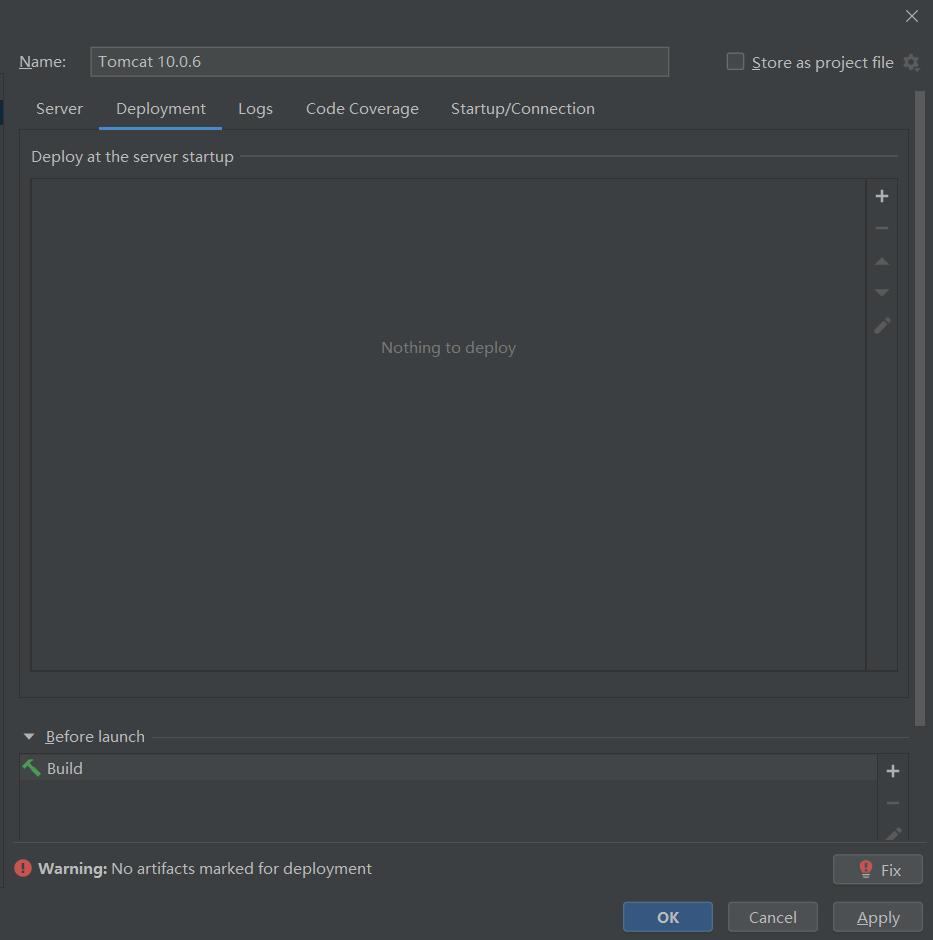Open Startup/Connection tab

523,109
